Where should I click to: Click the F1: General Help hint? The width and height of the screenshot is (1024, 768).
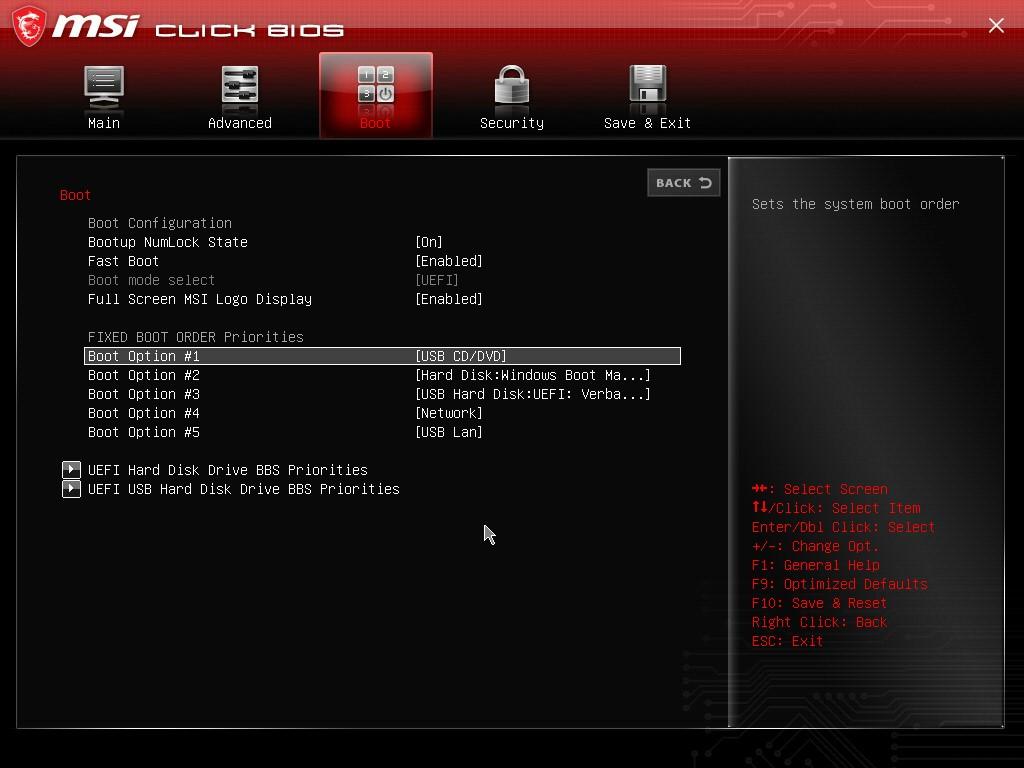pos(816,565)
